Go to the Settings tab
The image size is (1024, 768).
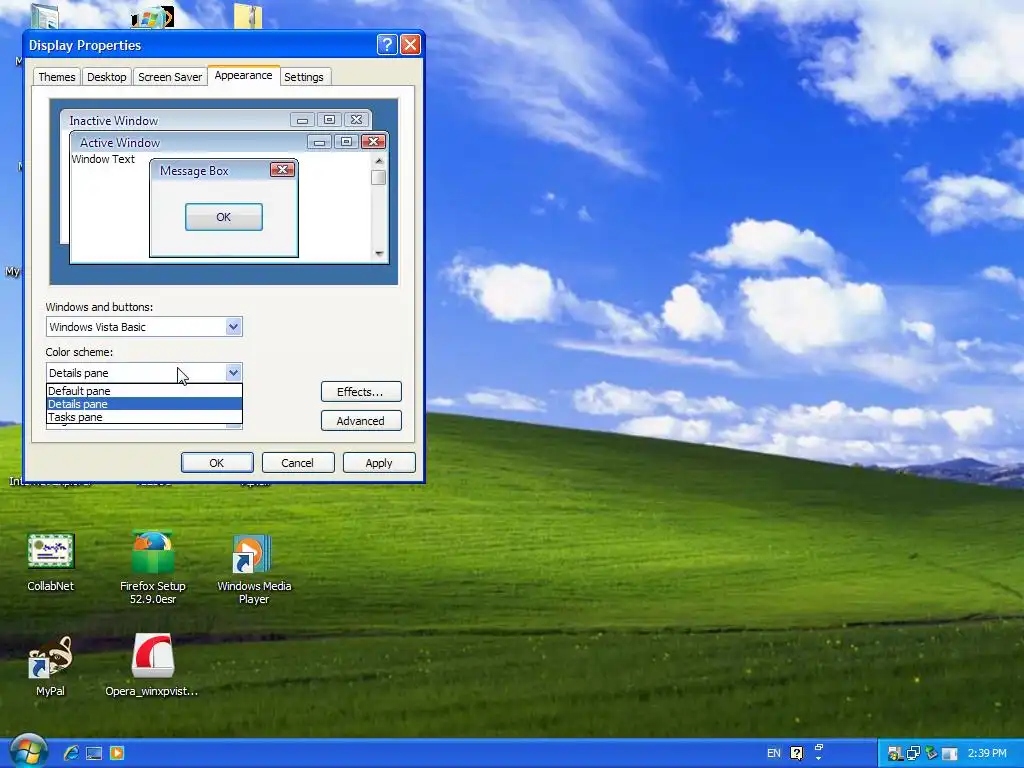tap(304, 77)
